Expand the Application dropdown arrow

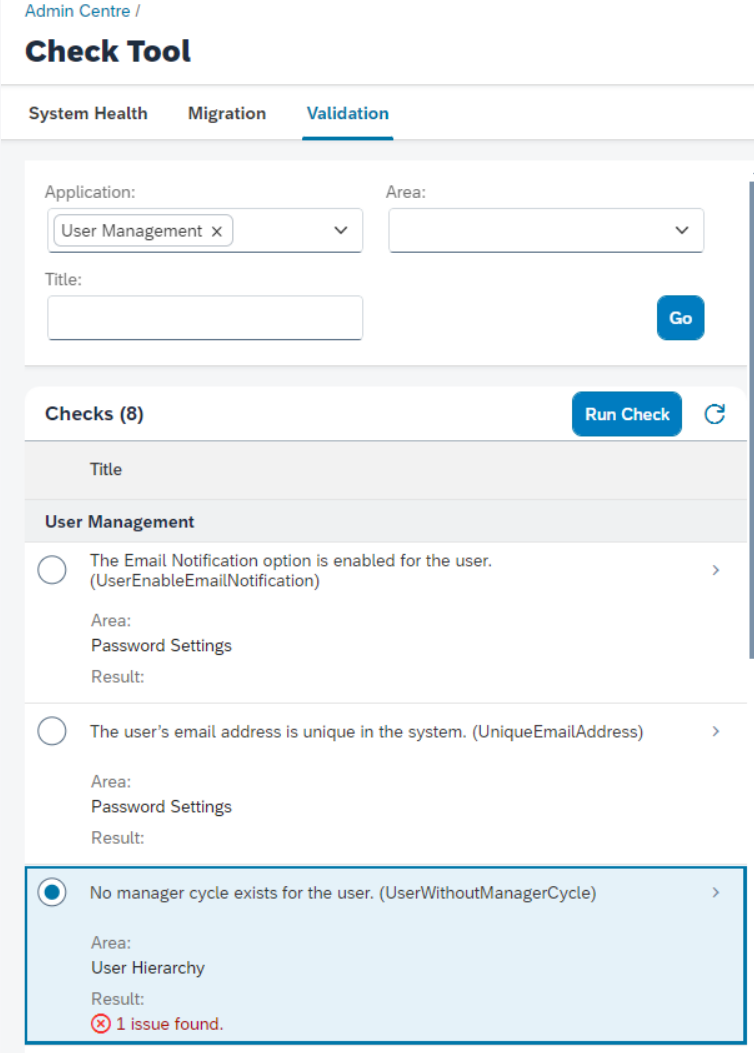[341, 230]
